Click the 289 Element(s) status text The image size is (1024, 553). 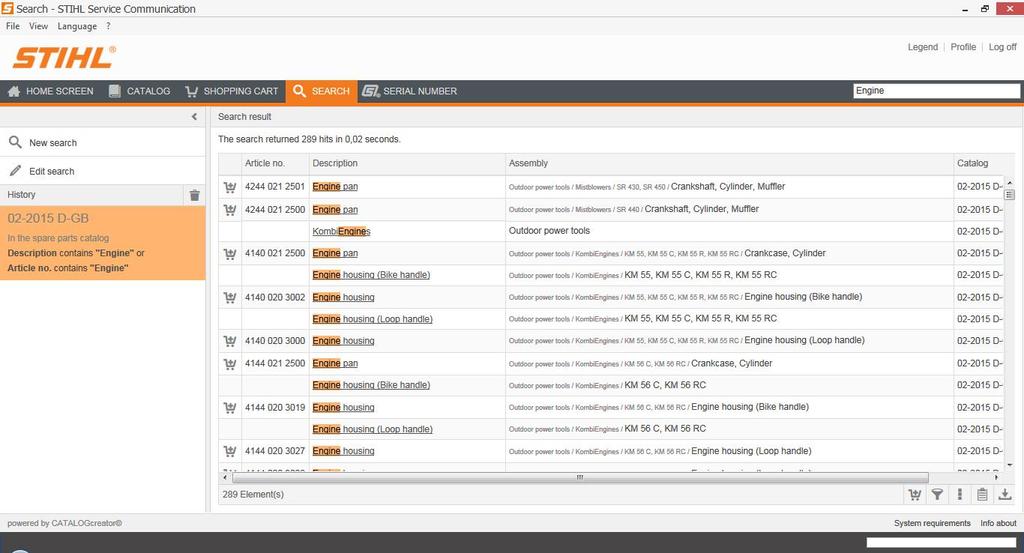pyautogui.click(x=253, y=495)
